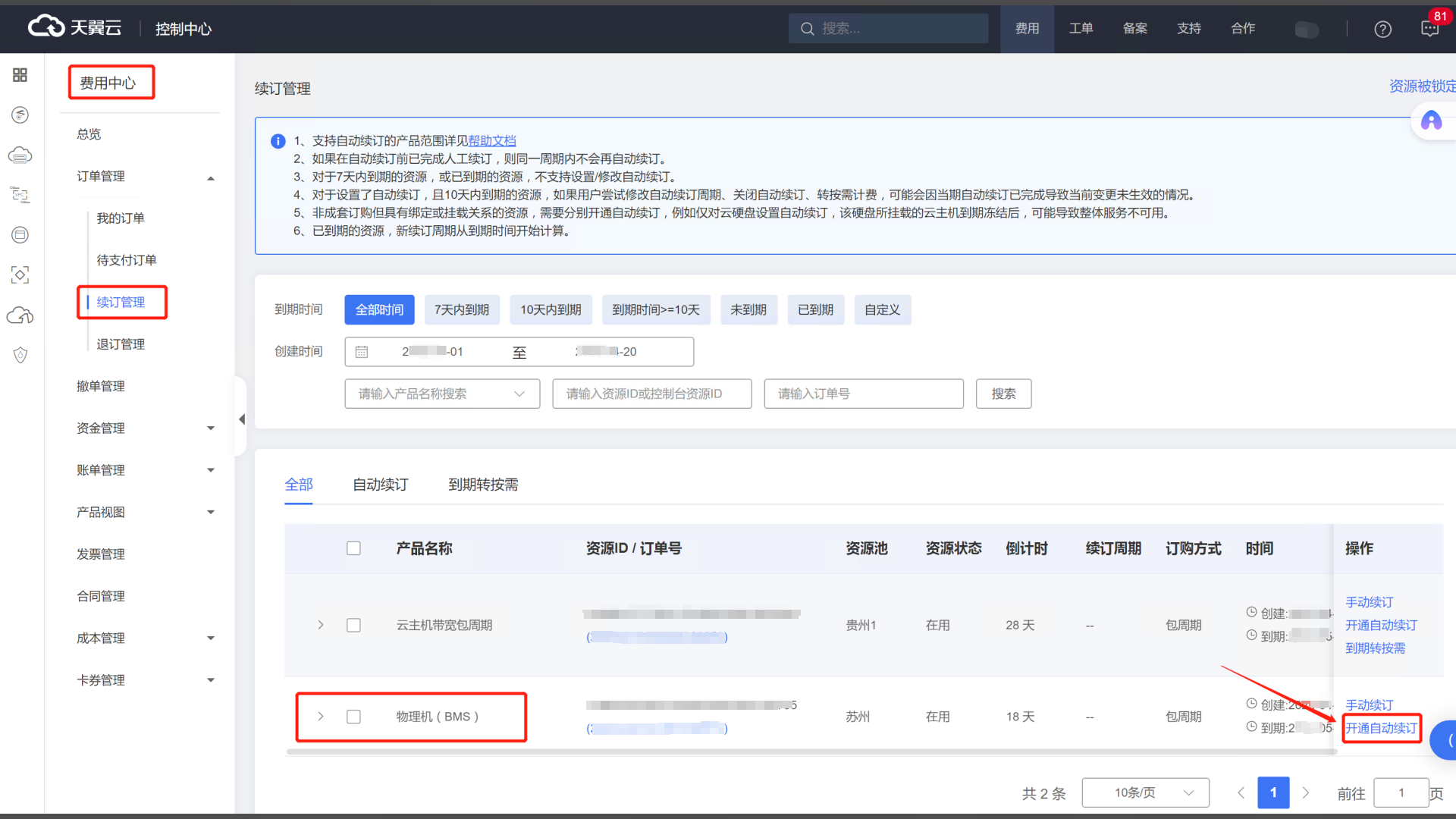The height and width of the screenshot is (819, 1456).
Task: Choose 自定义 expiry filter
Action: tap(883, 310)
